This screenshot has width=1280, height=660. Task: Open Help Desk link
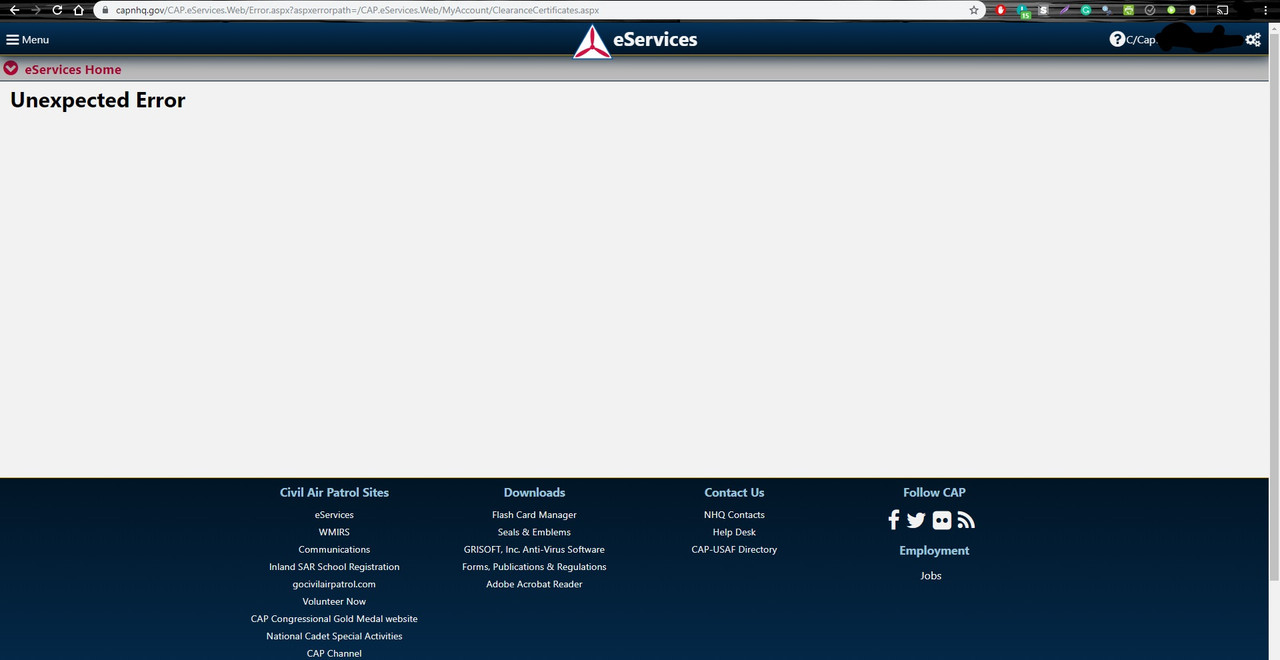click(734, 532)
